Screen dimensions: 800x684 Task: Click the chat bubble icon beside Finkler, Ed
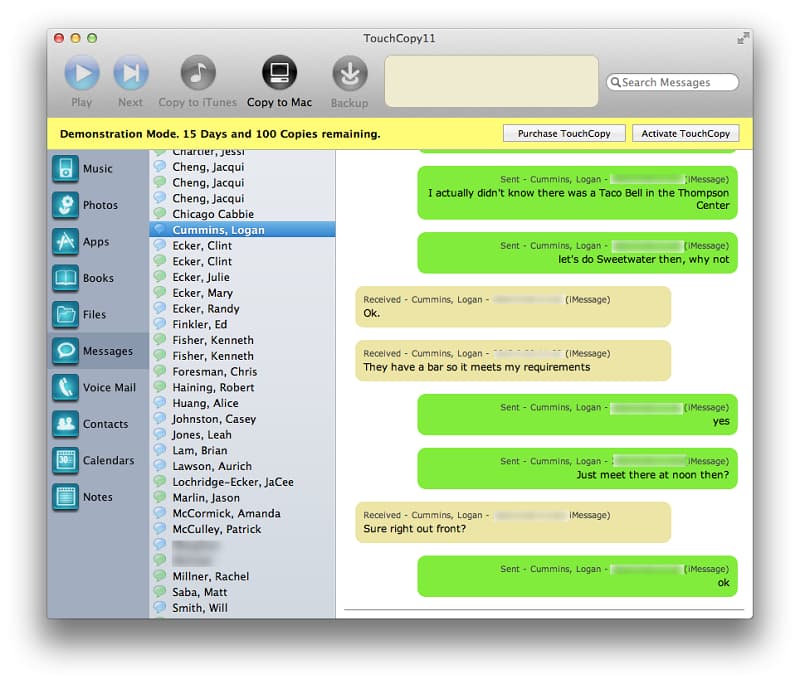click(160, 323)
